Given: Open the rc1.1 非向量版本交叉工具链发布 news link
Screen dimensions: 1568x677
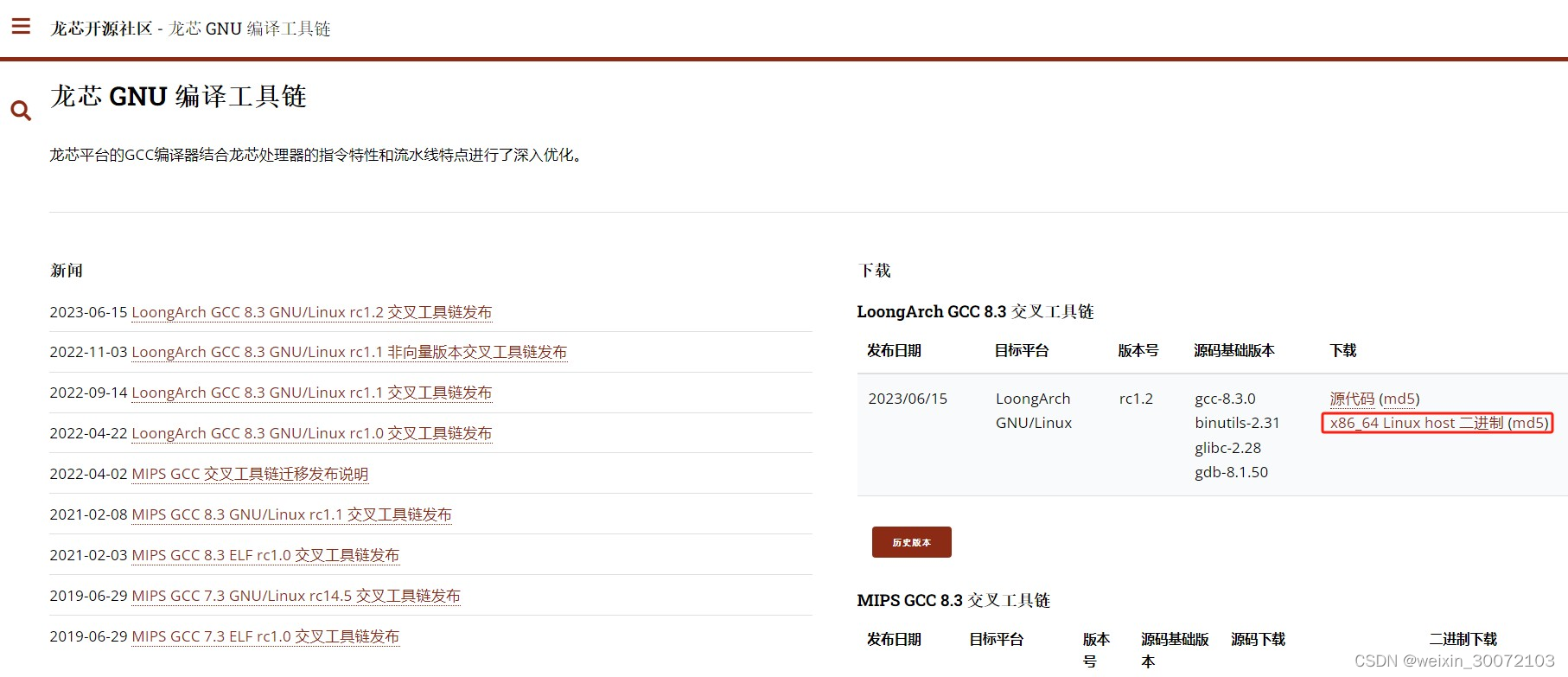Looking at the screenshot, I should [349, 352].
